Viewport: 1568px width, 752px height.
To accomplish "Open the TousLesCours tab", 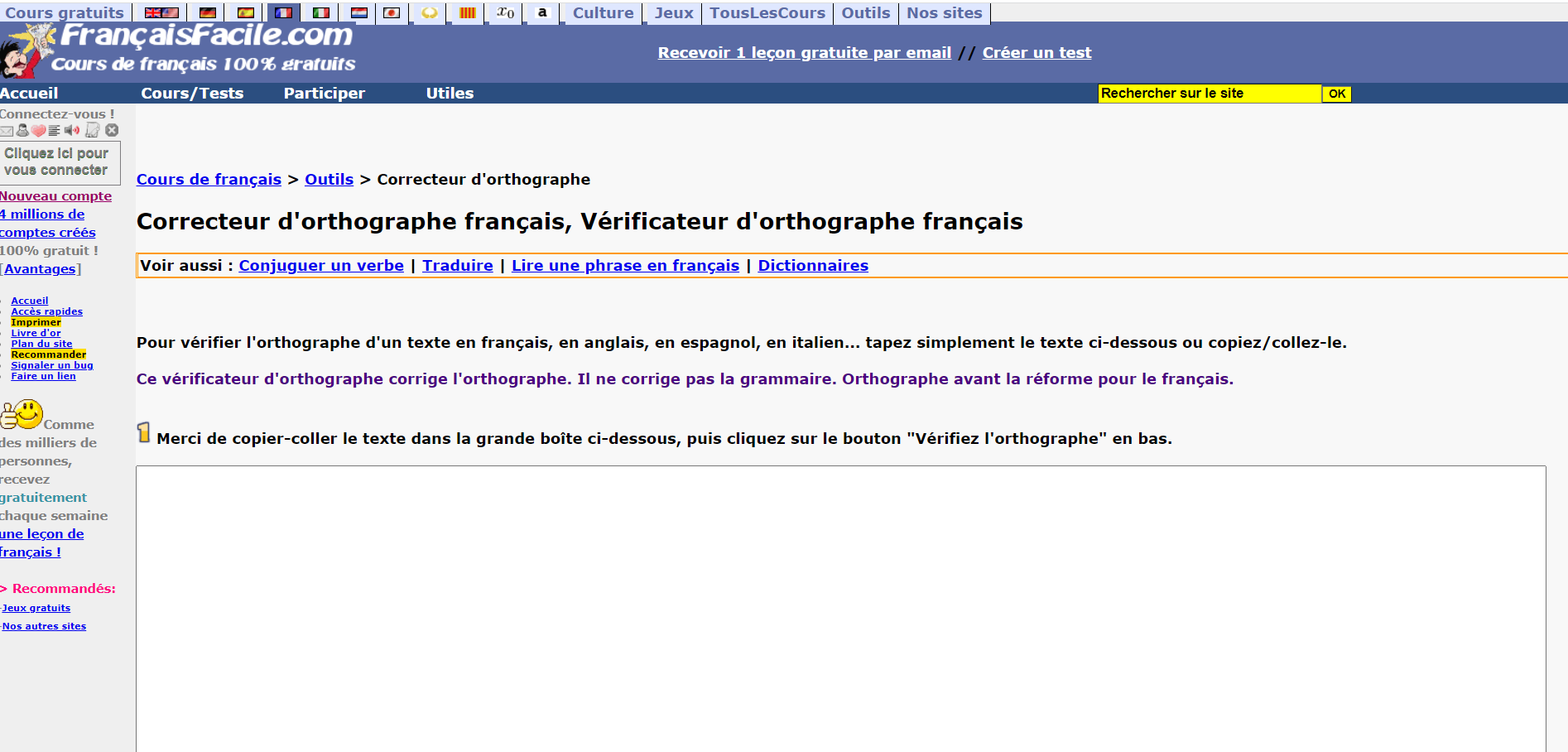I will (x=767, y=13).
